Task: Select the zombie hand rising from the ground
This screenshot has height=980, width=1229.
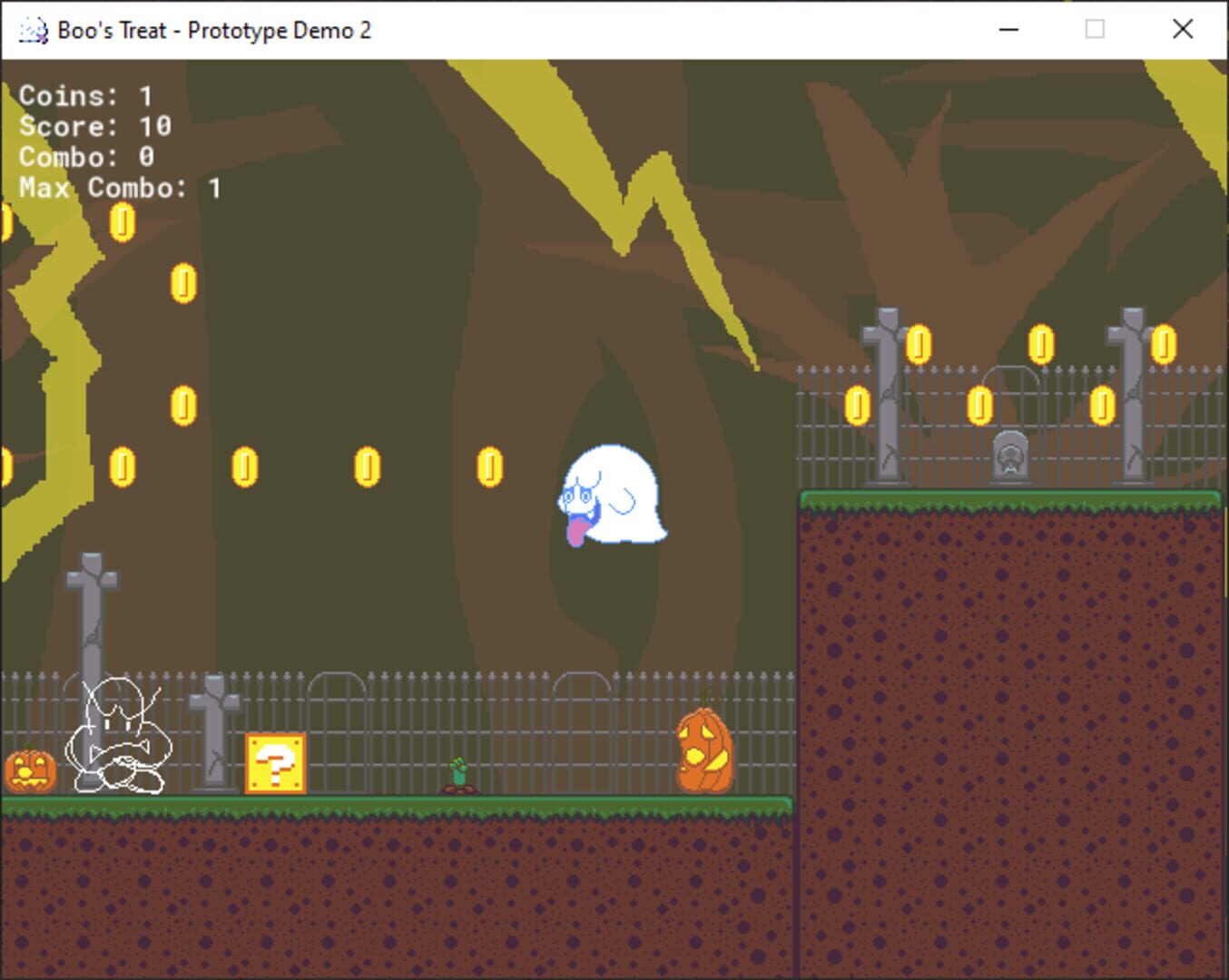Action: tap(457, 773)
